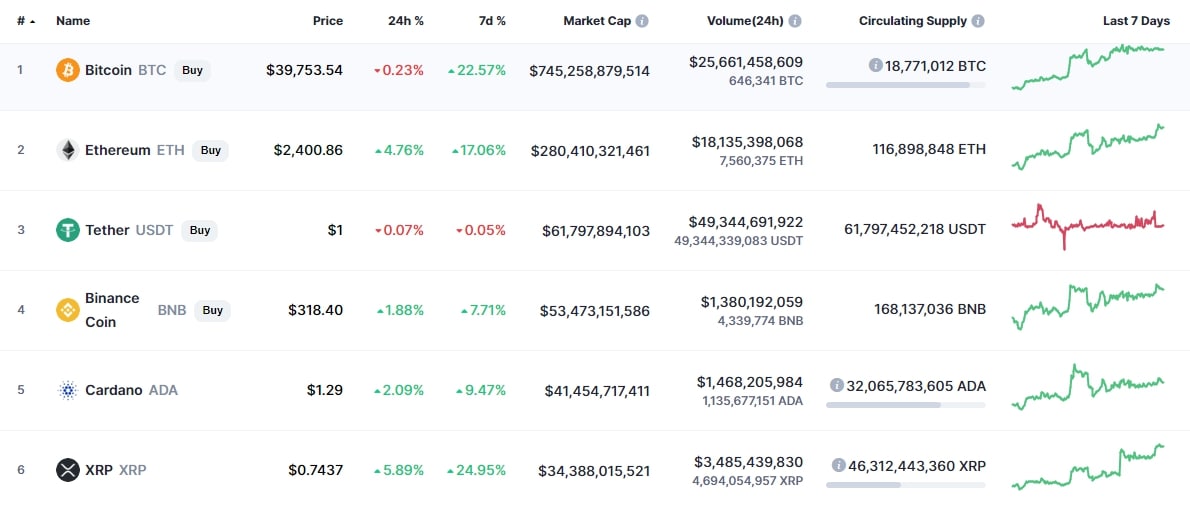
Task: Click the Ethereum logo icon
Action: click(x=68, y=150)
